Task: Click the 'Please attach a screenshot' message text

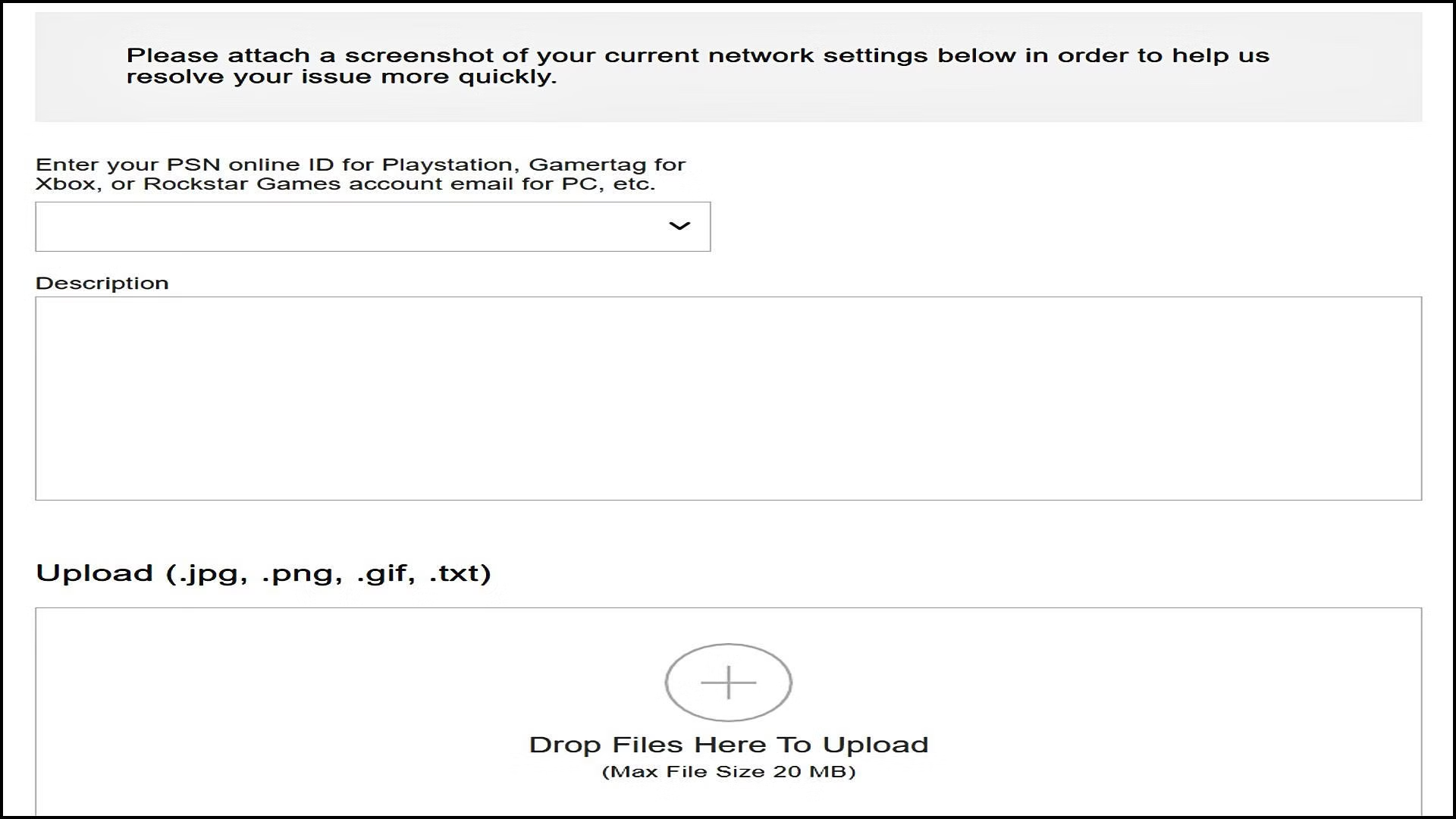Action: 698,55
